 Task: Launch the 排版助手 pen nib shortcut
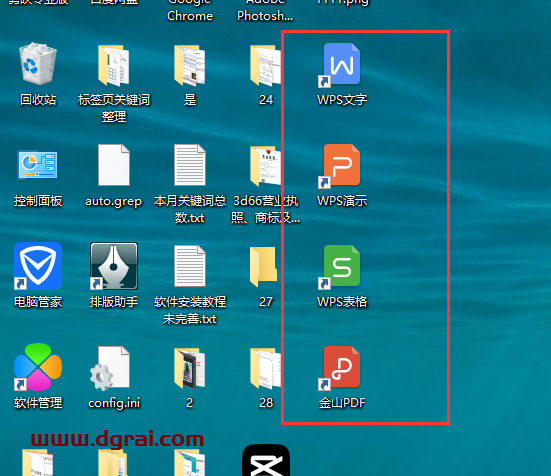click(114, 266)
